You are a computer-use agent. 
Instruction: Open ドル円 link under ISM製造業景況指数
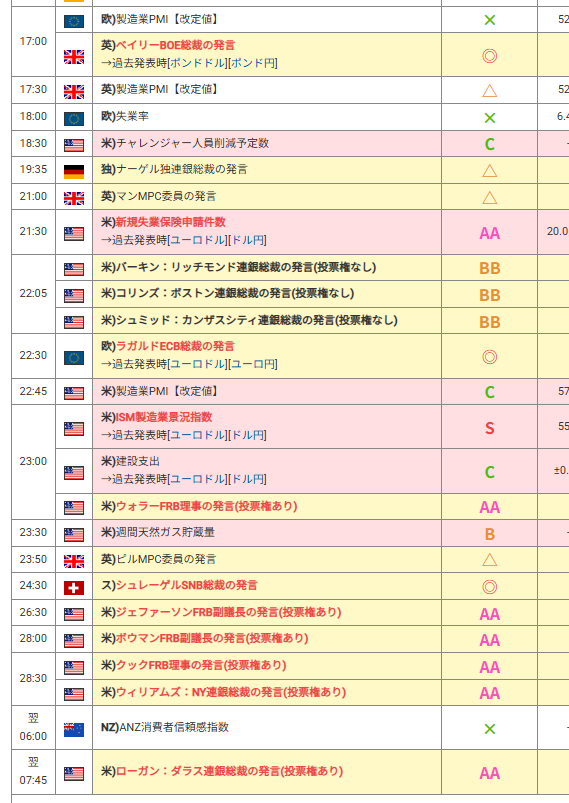[x=248, y=435]
